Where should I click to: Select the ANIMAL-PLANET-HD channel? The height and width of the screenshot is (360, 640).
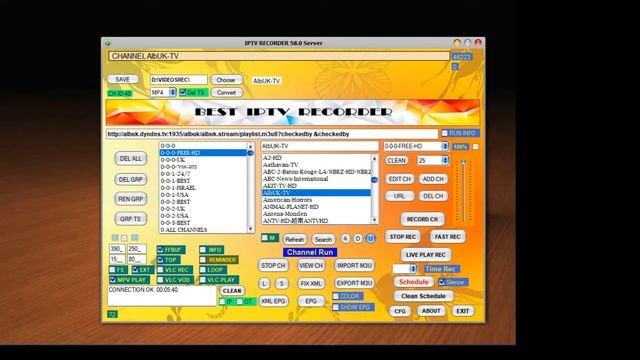(x=316, y=207)
